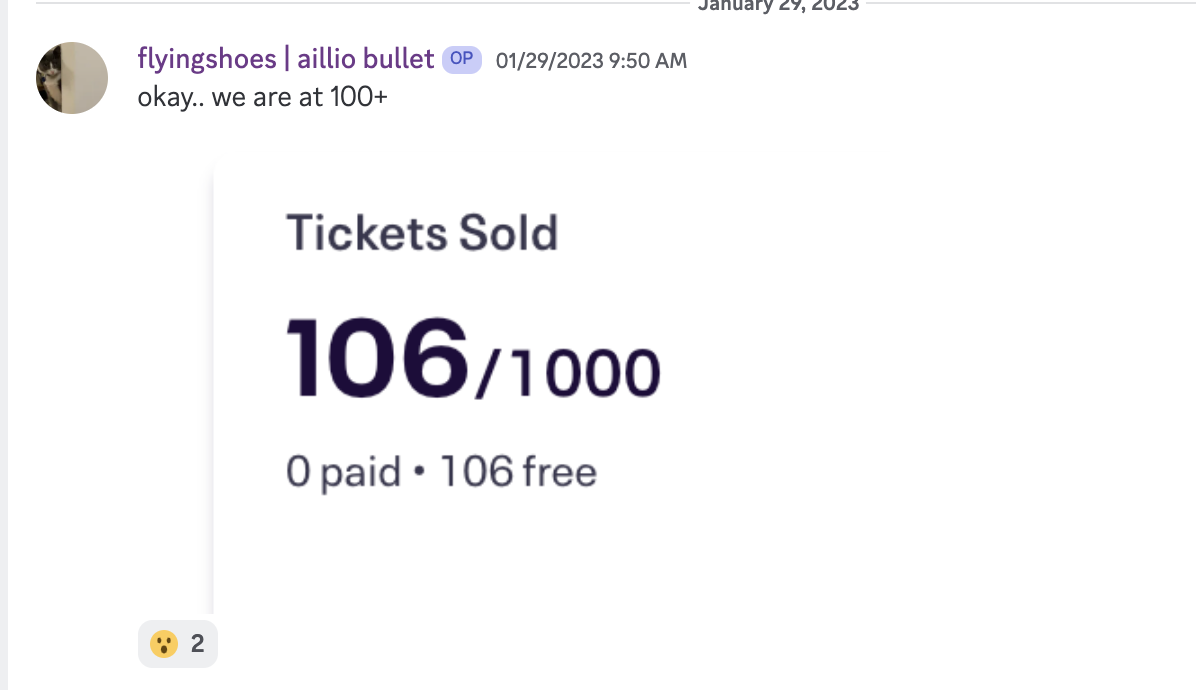
Task: Open the flyingshoes username profile
Action: tap(207, 59)
